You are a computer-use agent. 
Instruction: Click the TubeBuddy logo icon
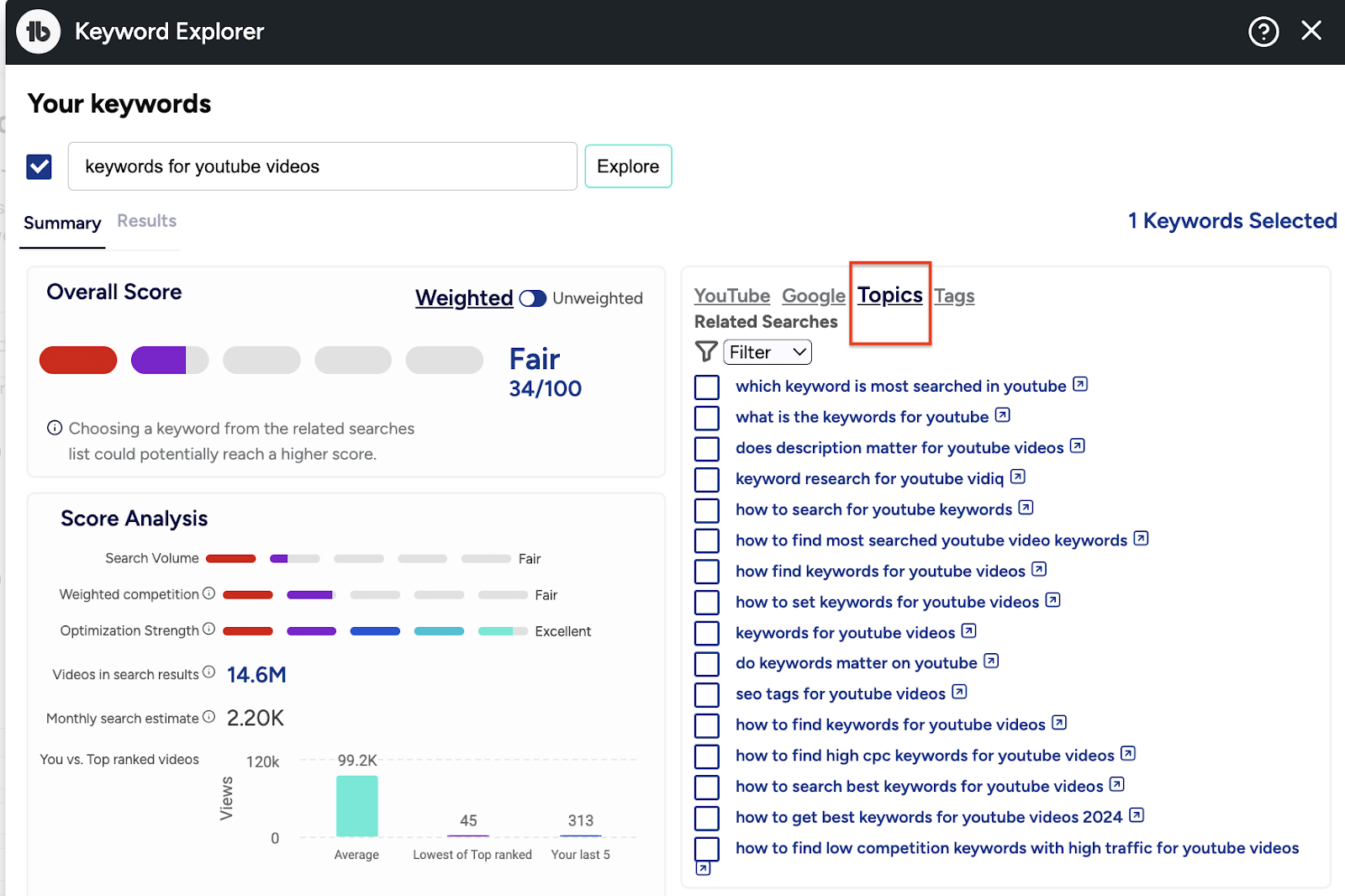[38, 32]
